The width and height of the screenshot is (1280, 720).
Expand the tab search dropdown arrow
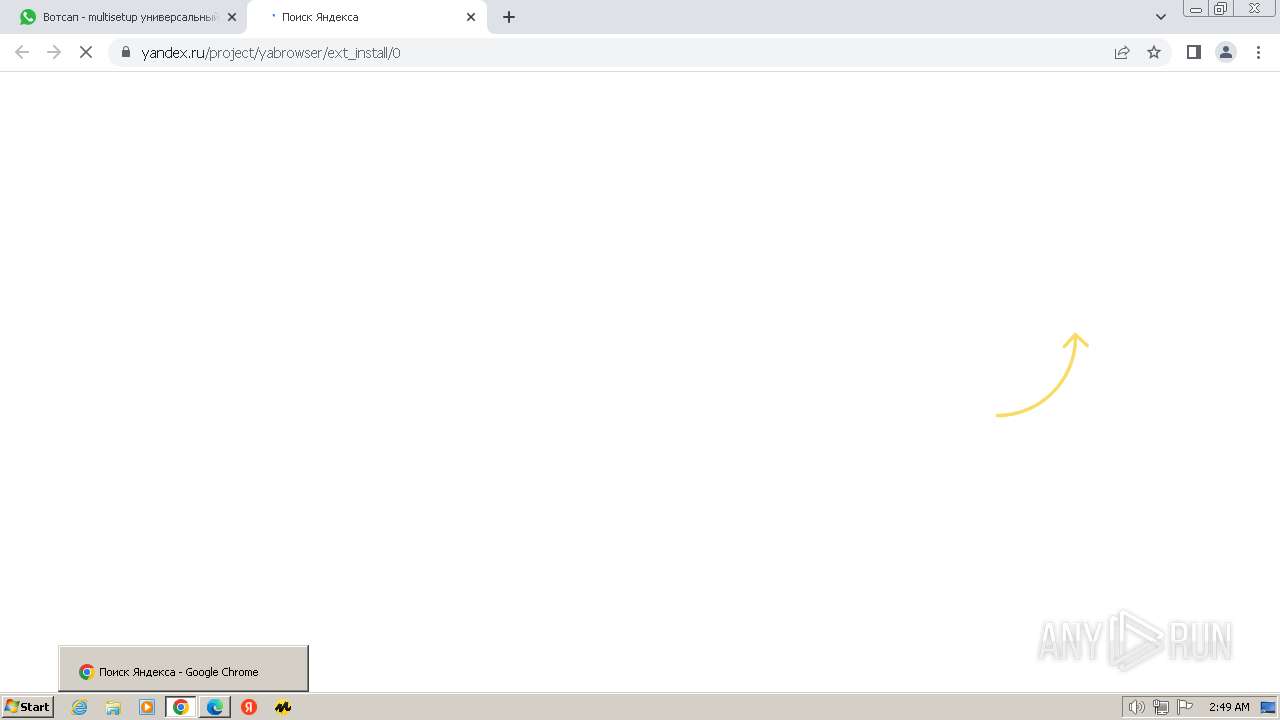pyautogui.click(x=1161, y=17)
